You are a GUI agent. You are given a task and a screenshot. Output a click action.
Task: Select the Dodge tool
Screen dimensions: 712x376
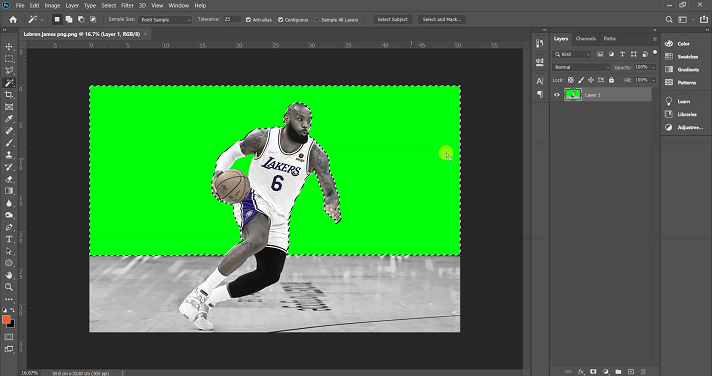tap(9, 215)
